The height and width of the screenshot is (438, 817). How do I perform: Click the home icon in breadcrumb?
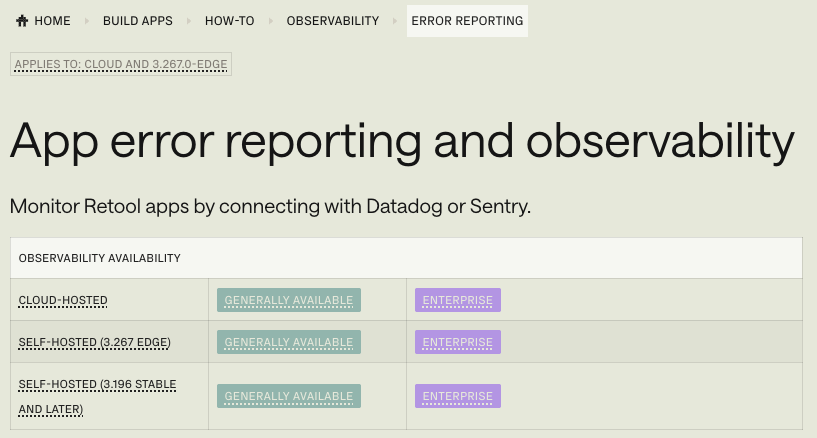[22, 21]
